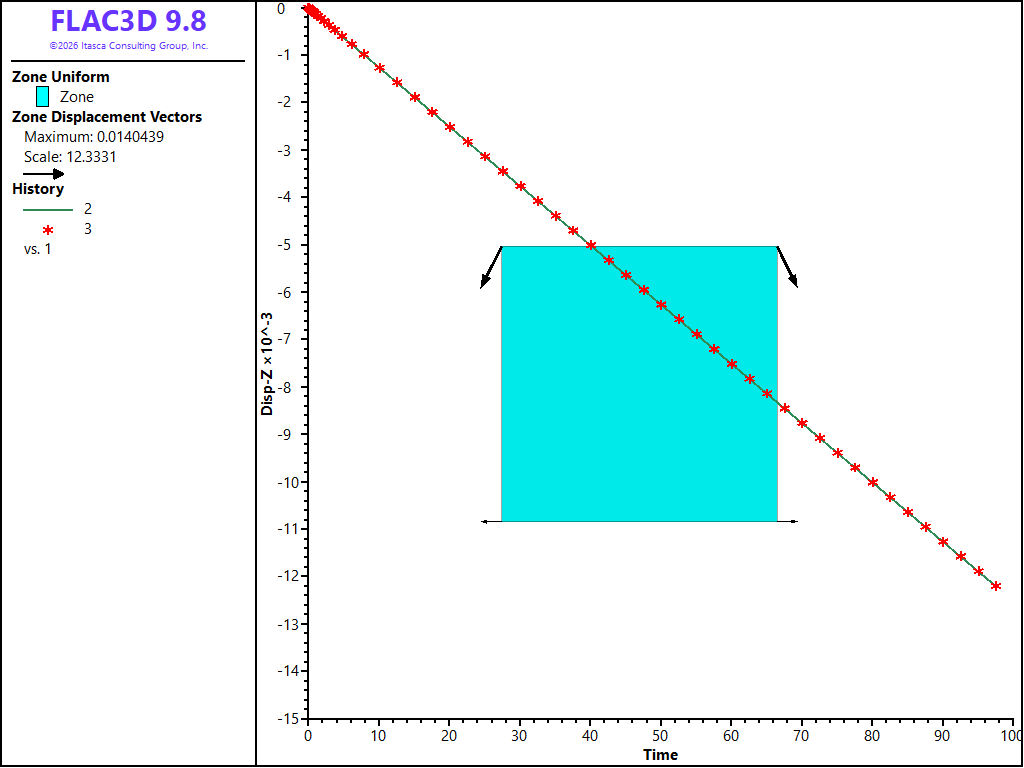The width and height of the screenshot is (1024, 768).
Task: Click the top-left displacement vector arrow on zone
Action: click(x=491, y=267)
